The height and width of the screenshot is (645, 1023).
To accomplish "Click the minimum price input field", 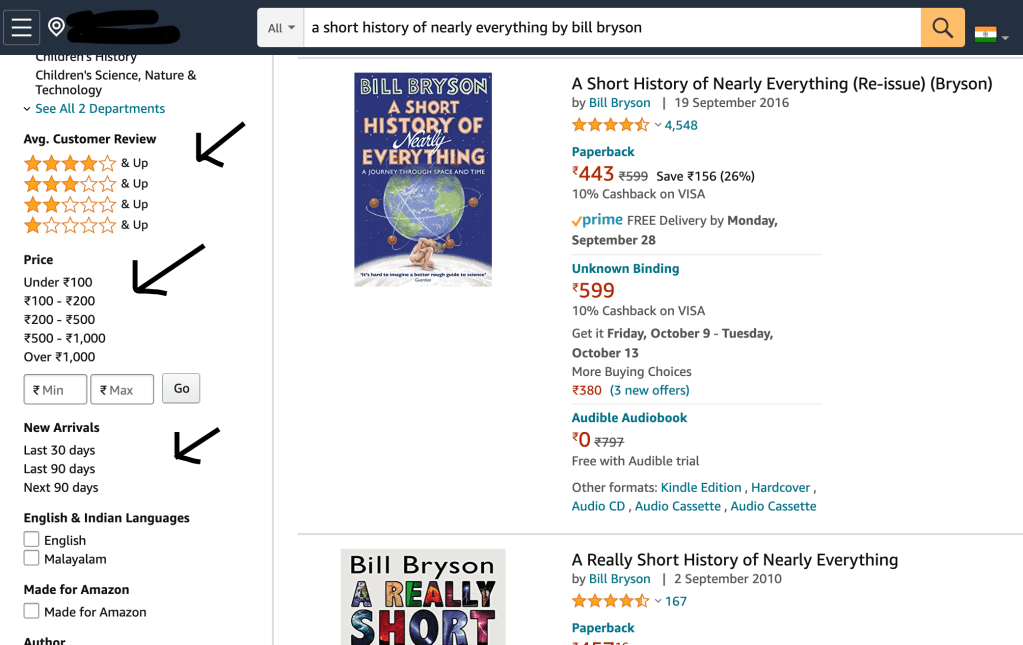I will (55, 389).
